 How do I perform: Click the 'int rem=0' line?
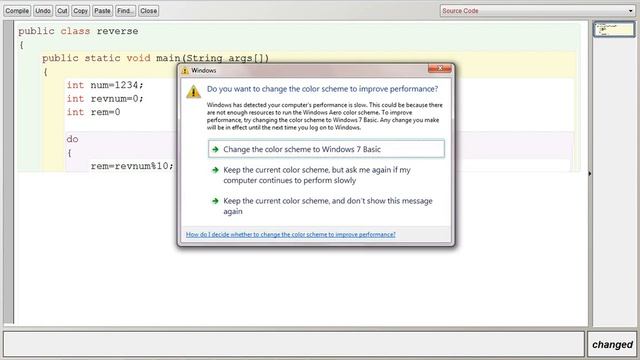coord(93,112)
